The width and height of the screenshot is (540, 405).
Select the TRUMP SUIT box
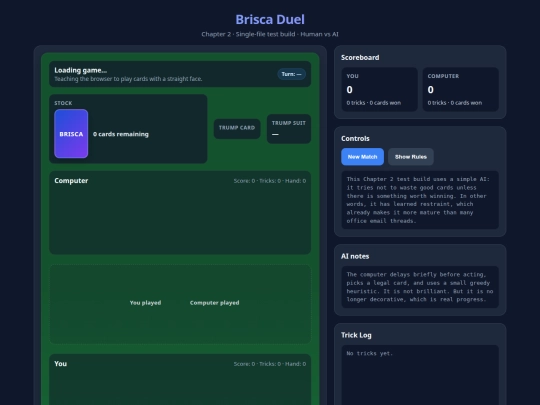click(x=289, y=129)
